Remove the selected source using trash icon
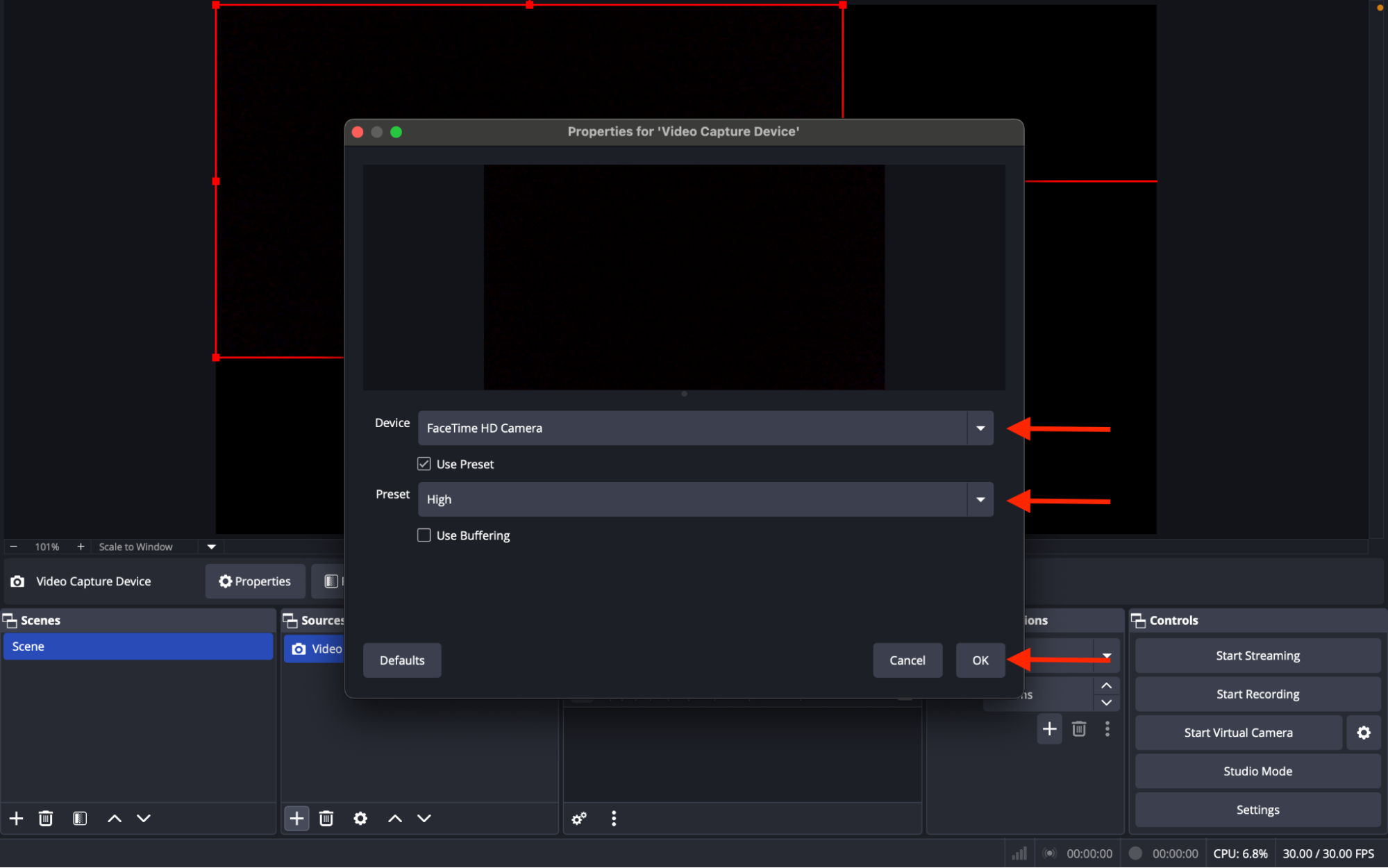 pos(326,818)
